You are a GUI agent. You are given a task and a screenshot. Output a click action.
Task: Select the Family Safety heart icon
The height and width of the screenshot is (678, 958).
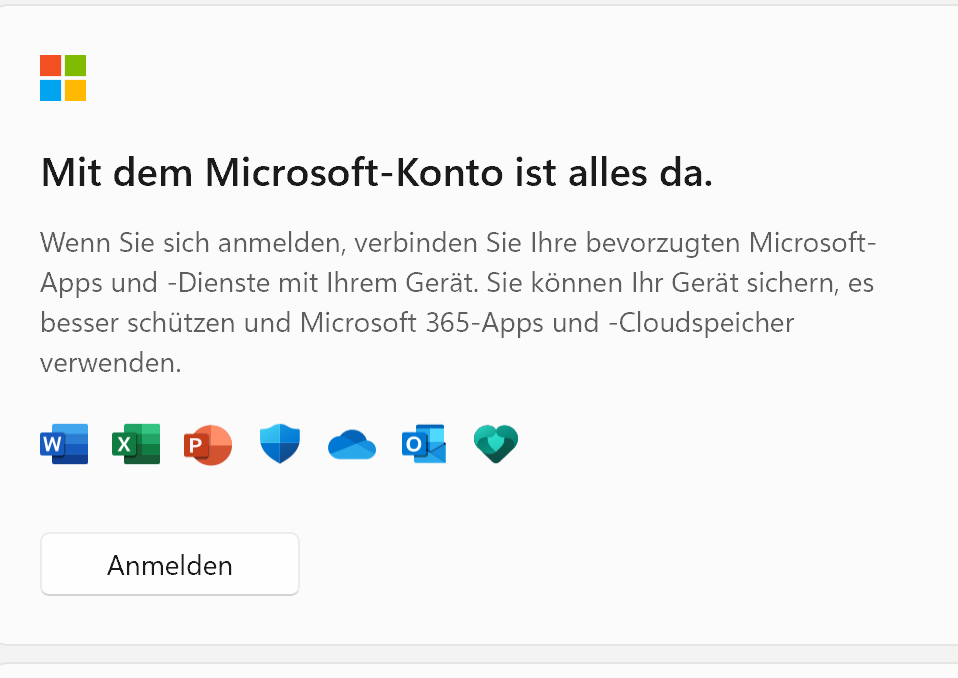click(x=496, y=444)
